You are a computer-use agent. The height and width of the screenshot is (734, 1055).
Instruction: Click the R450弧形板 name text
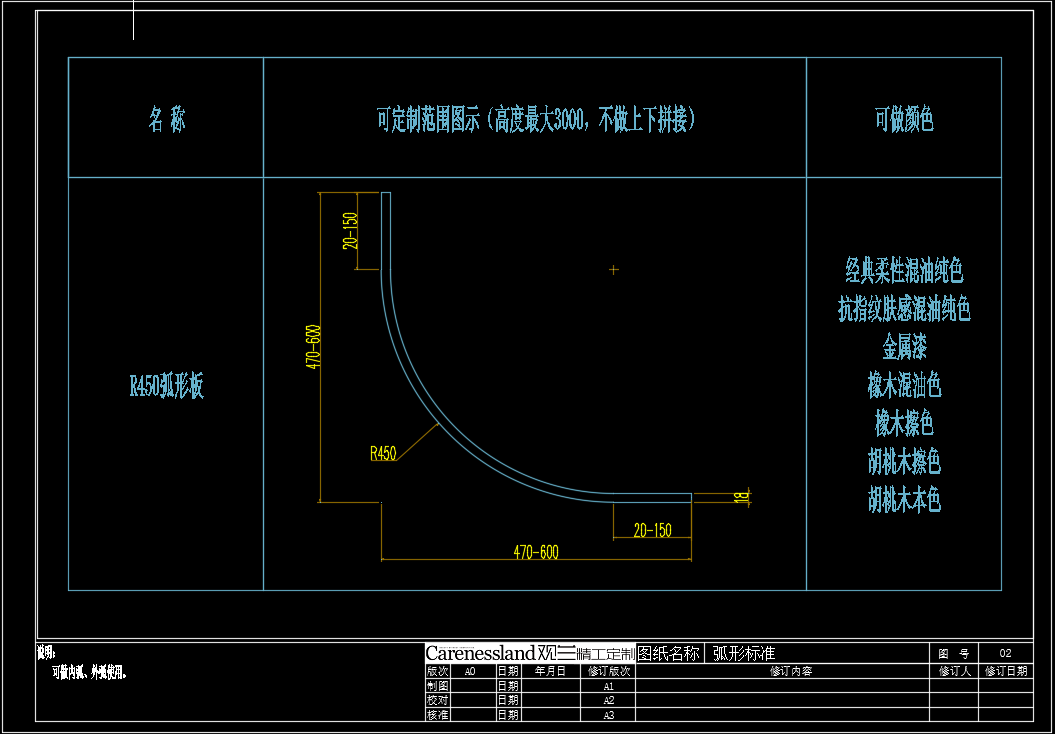tap(166, 387)
